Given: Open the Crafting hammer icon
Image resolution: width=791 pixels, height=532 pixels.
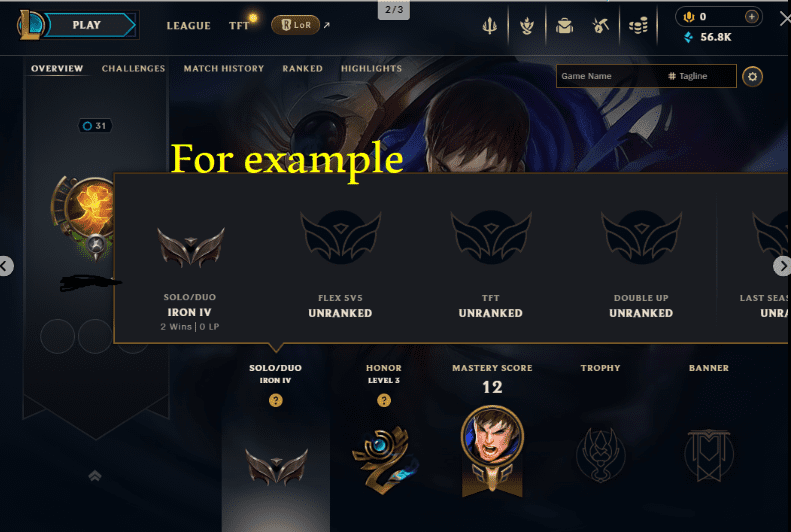Looking at the screenshot, I should pos(600,25).
